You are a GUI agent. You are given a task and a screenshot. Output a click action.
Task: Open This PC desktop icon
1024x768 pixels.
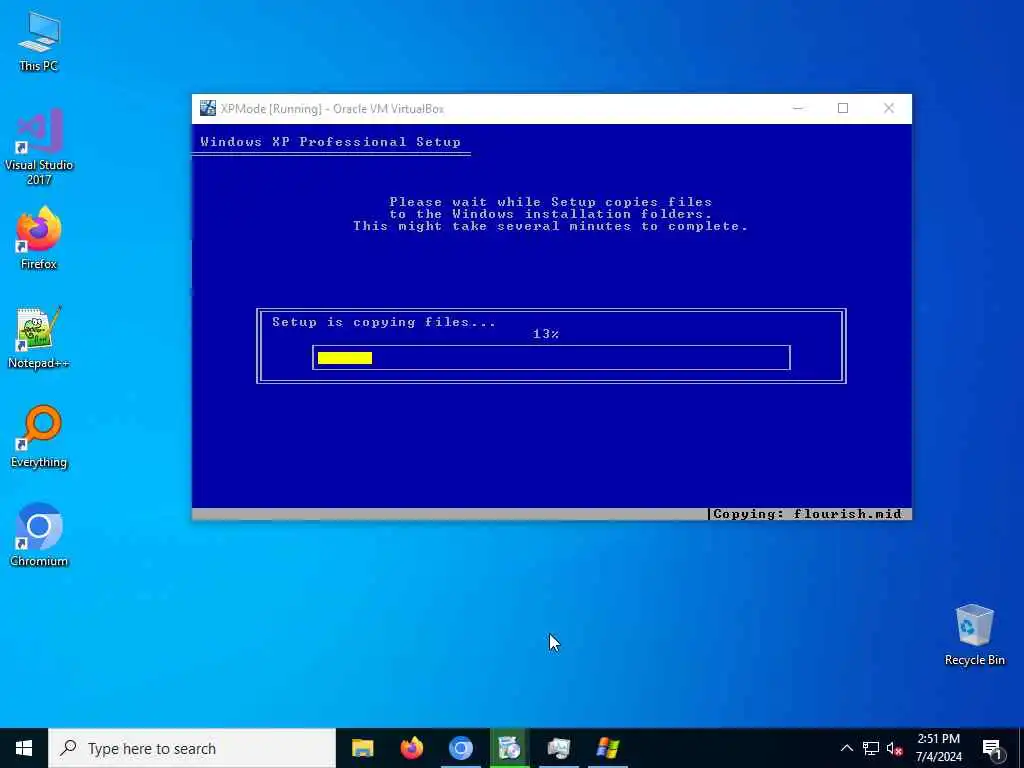pyautogui.click(x=39, y=40)
